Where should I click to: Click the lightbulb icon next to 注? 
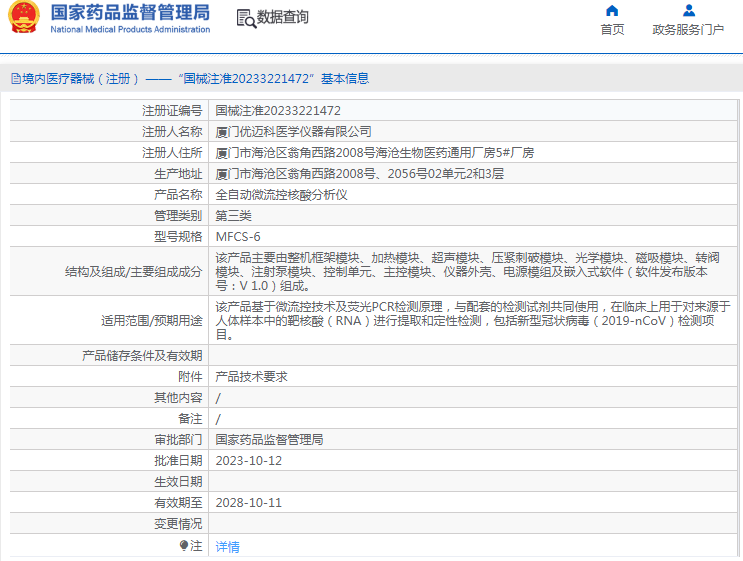pyautogui.click(x=184, y=546)
